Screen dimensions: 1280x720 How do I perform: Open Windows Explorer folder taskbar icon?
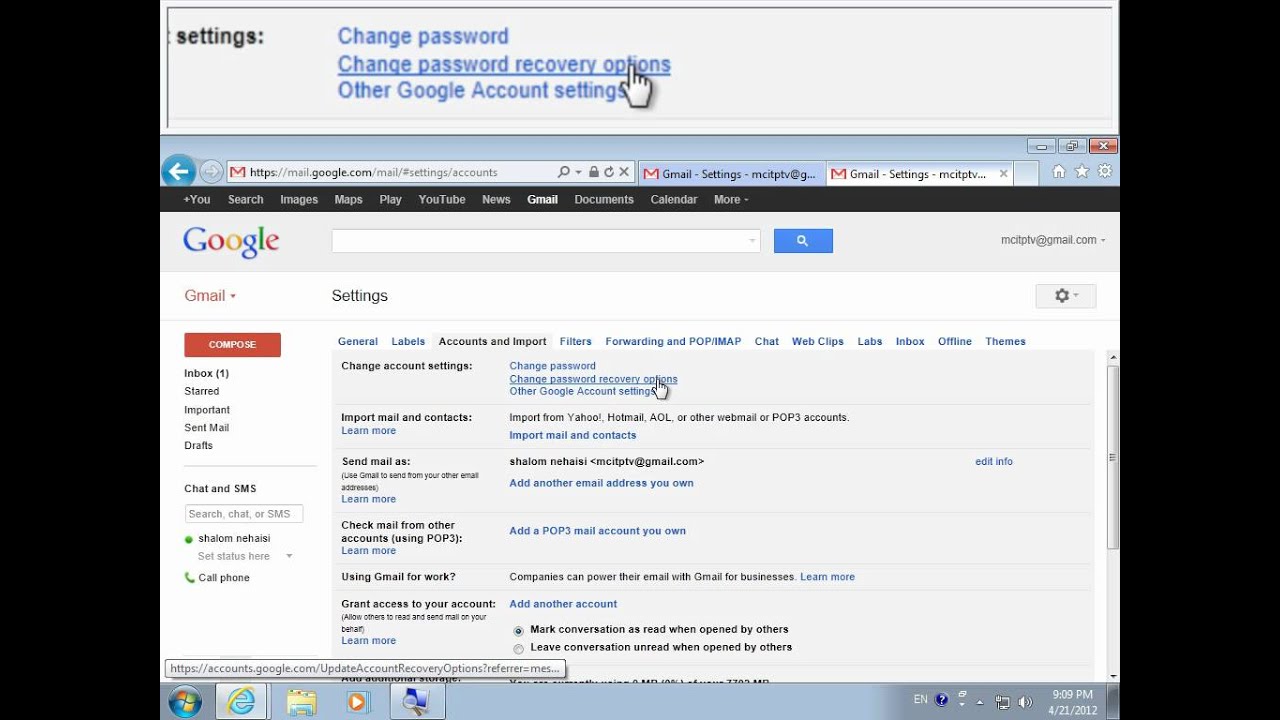click(x=301, y=702)
